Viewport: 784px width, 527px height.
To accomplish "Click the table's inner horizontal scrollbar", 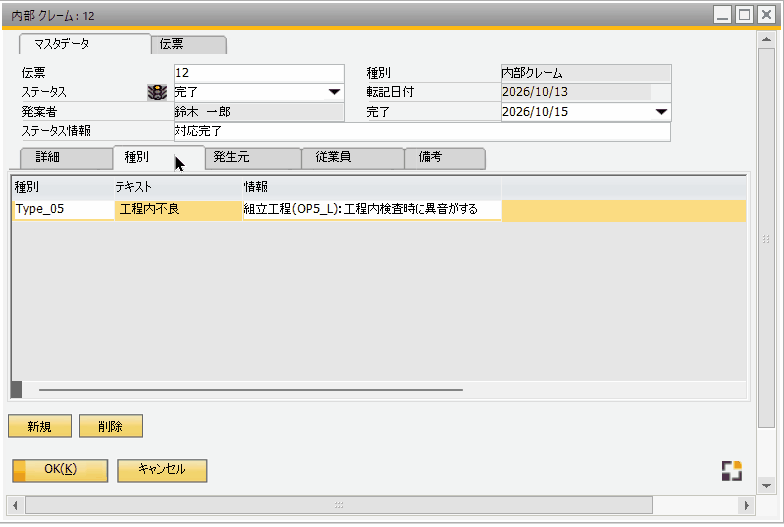I will tap(250, 390).
